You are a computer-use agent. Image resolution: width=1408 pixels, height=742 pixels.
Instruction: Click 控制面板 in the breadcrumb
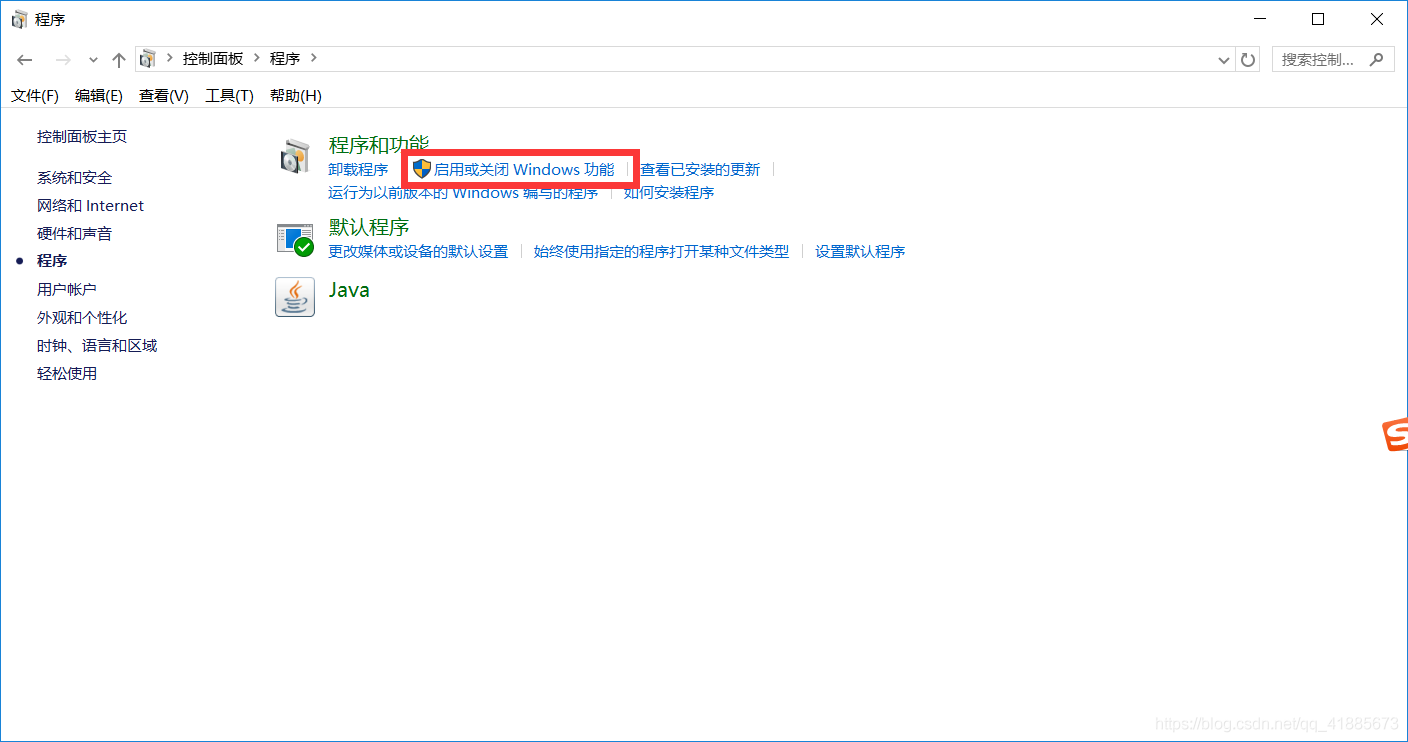click(x=213, y=59)
